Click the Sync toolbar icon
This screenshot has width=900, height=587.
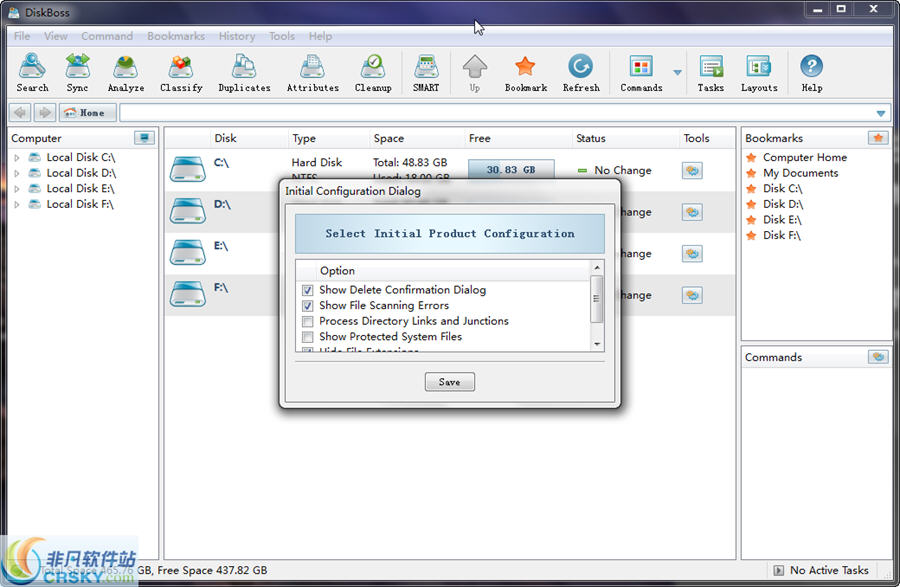point(77,73)
